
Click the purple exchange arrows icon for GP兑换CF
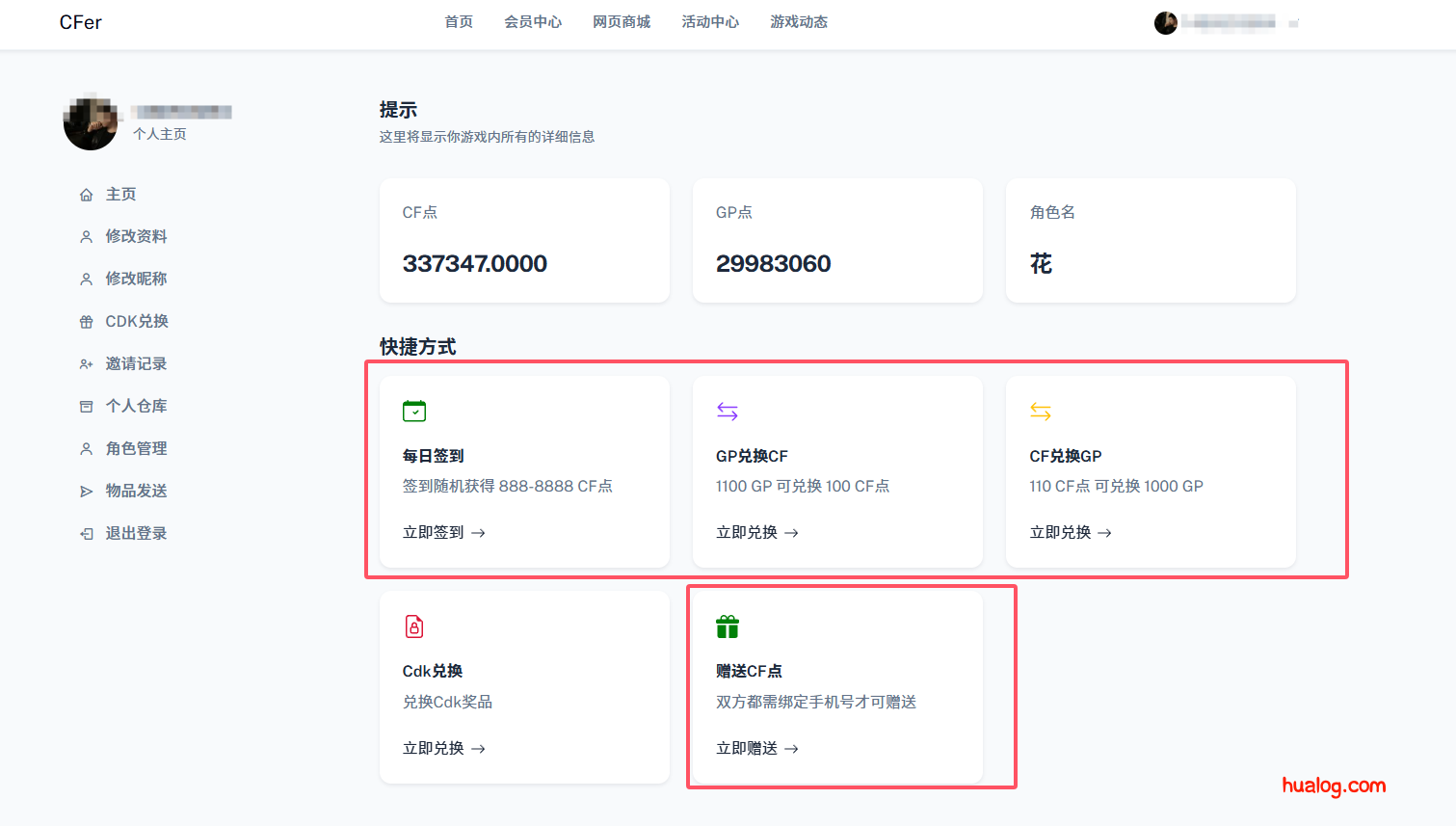pyautogui.click(x=728, y=410)
